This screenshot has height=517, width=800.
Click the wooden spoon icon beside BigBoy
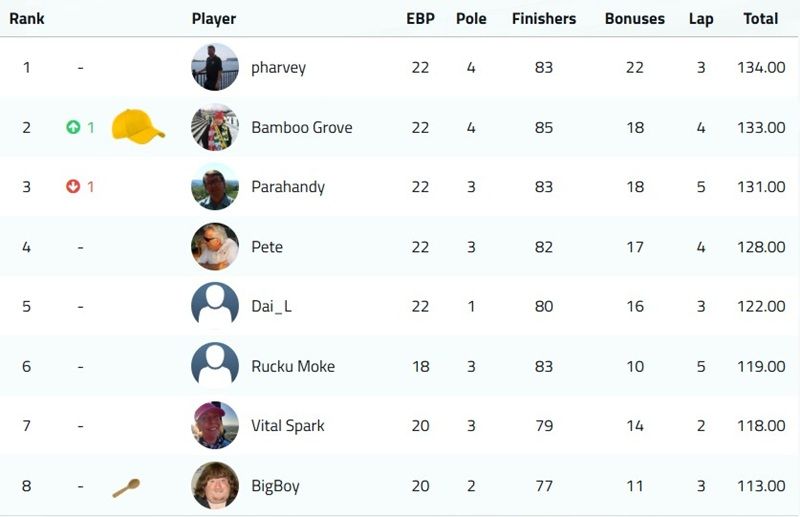pyautogui.click(x=126, y=488)
